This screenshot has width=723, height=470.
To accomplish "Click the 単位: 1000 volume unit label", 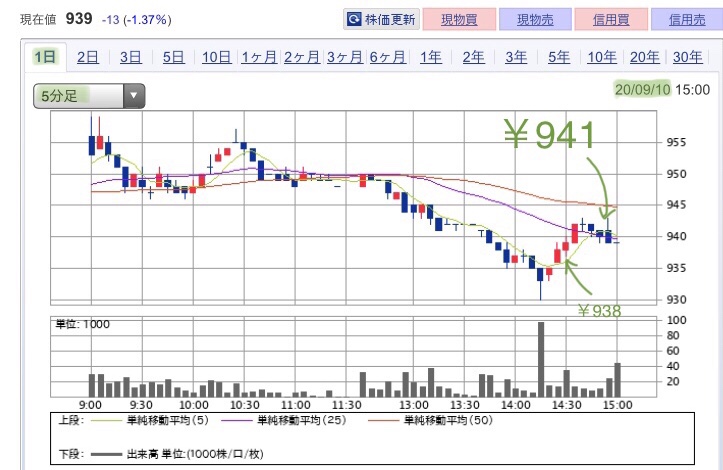I will coord(83,324).
